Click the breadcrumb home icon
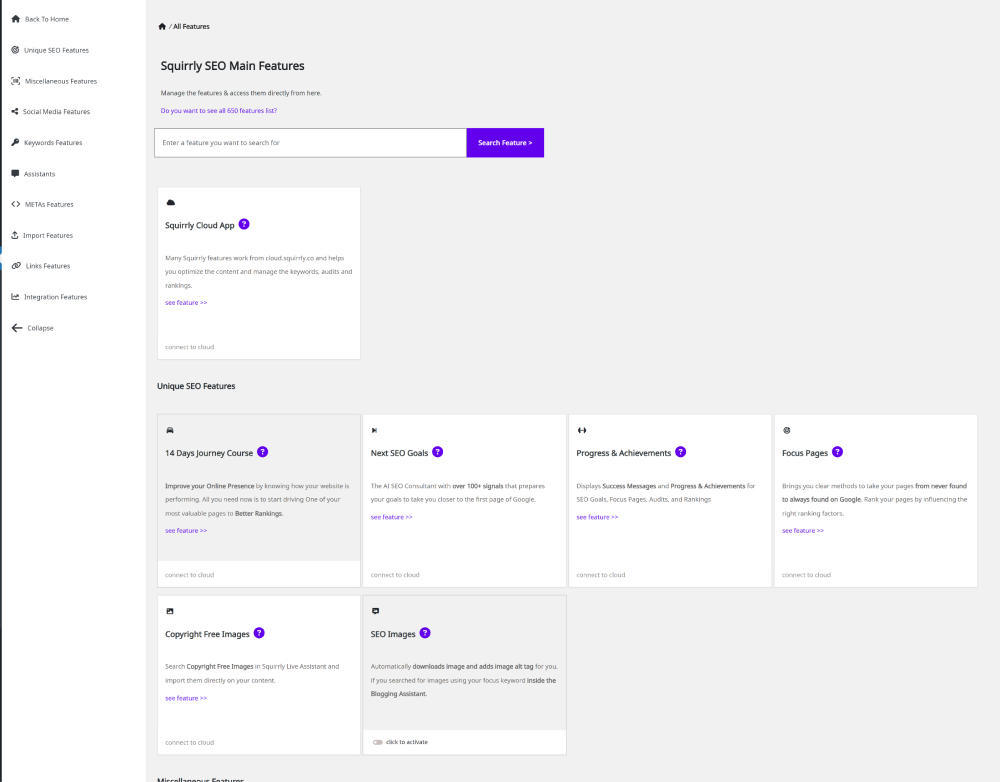 point(162,26)
